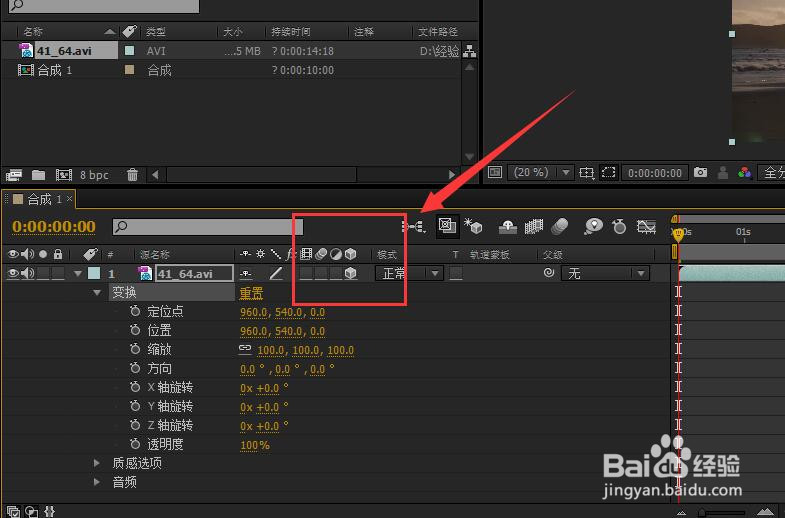
Task: Toggle the in/out/duration columns braces icon
Action: click(x=49, y=511)
